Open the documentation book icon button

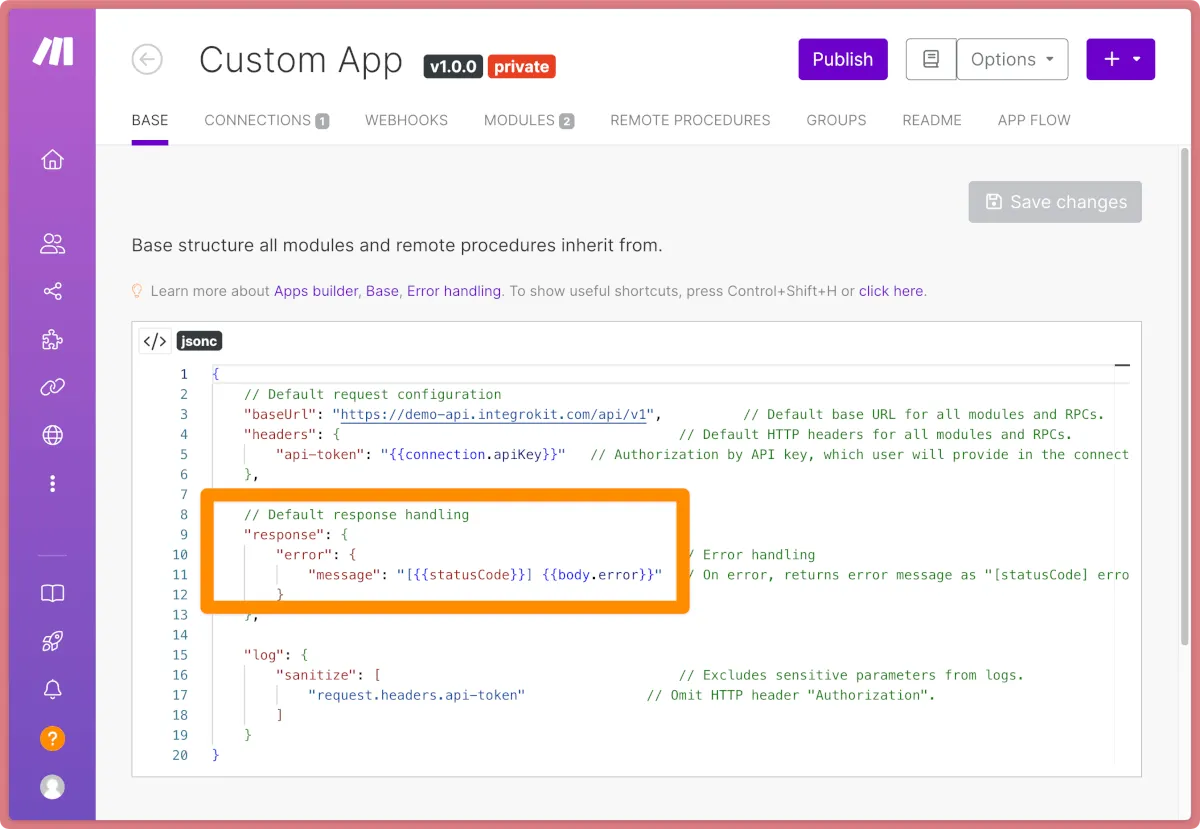[x=930, y=60]
